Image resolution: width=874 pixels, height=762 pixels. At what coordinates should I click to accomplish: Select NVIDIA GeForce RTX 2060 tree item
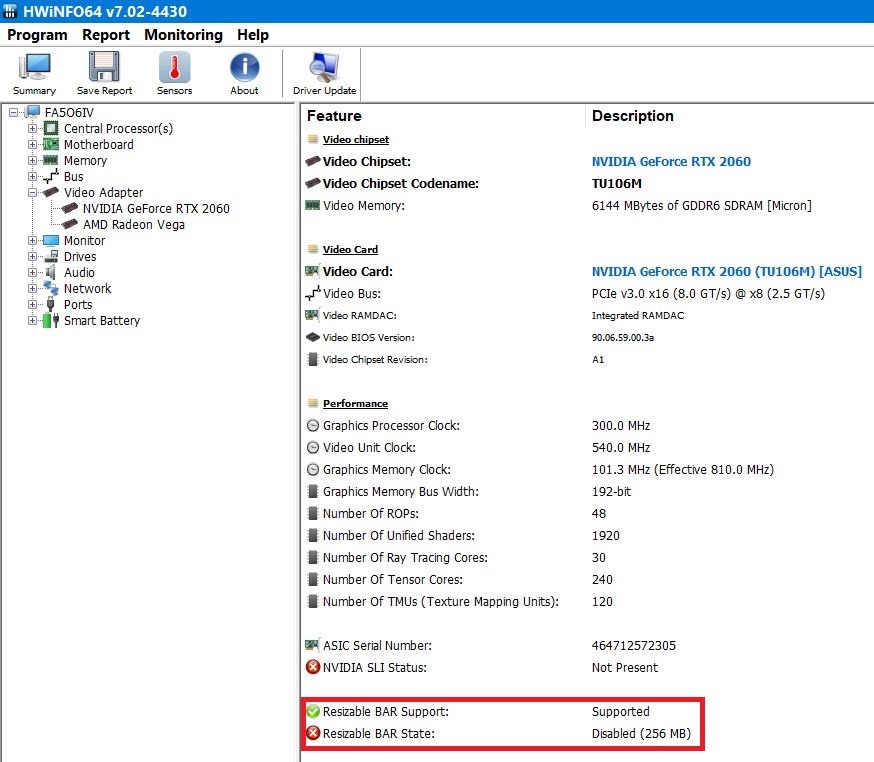pos(156,208)
